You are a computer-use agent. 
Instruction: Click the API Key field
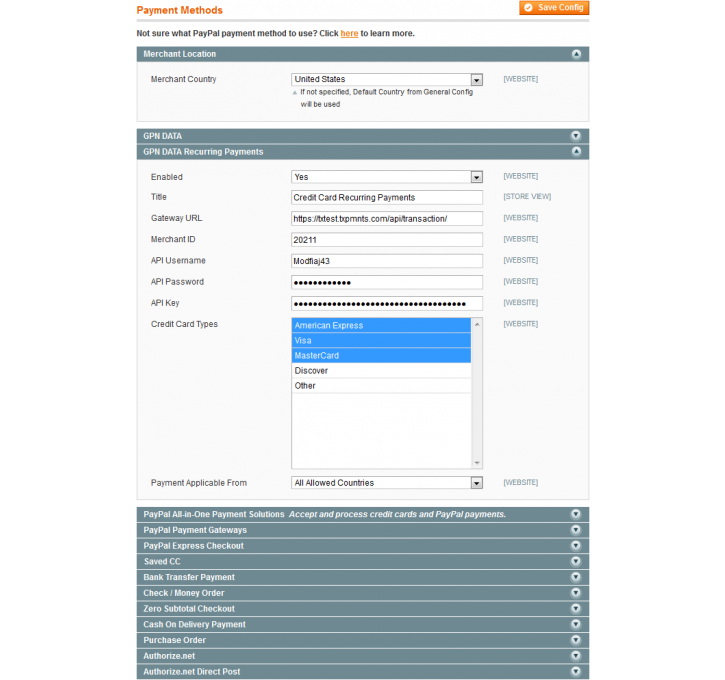387,304
